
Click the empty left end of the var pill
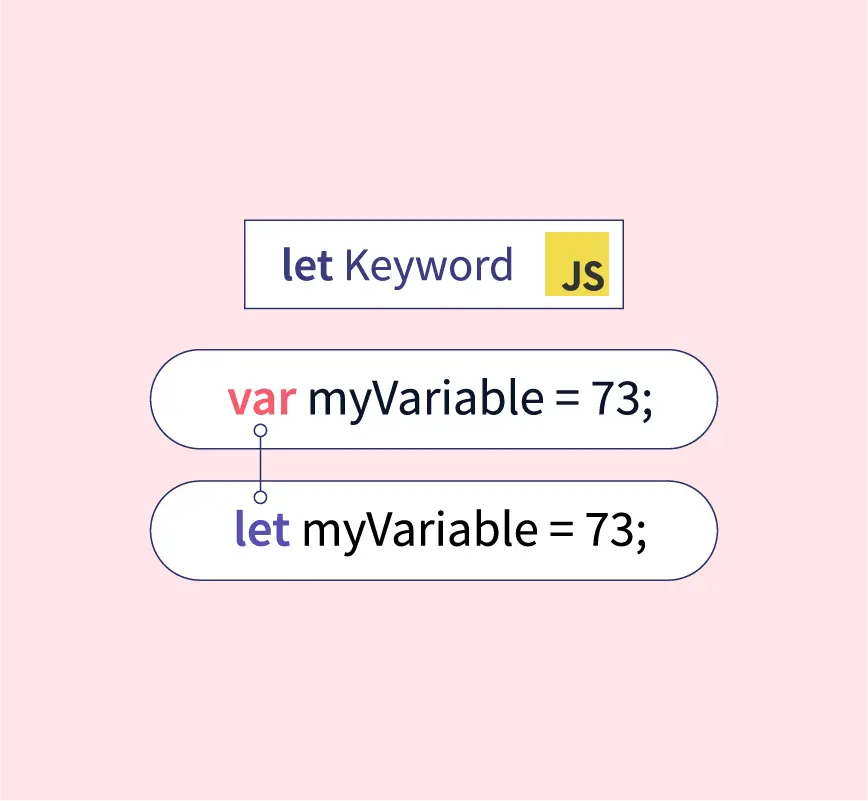pyautogui.click(x=185, y=399)
